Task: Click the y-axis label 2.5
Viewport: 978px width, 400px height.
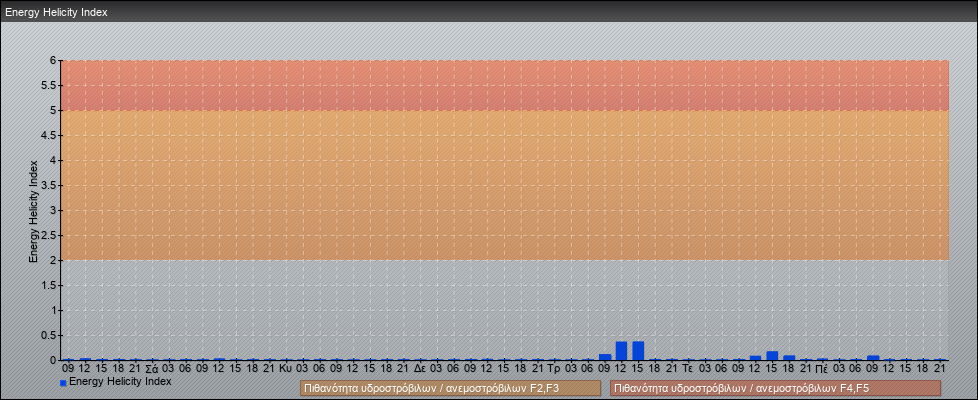Action: (49, 235)
